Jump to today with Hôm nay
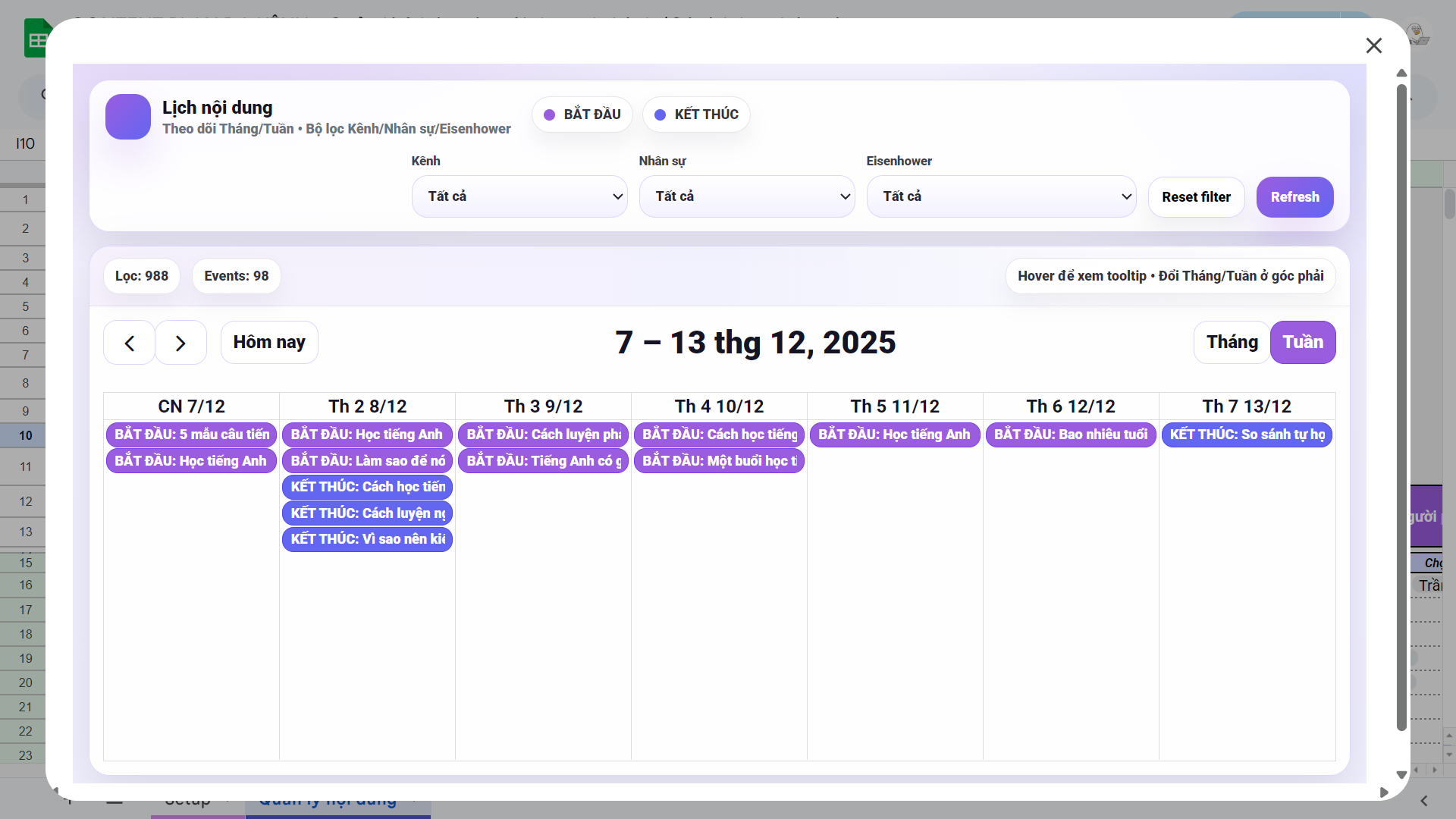Screen dimensions: 1456x819 (x=269, y=342)
